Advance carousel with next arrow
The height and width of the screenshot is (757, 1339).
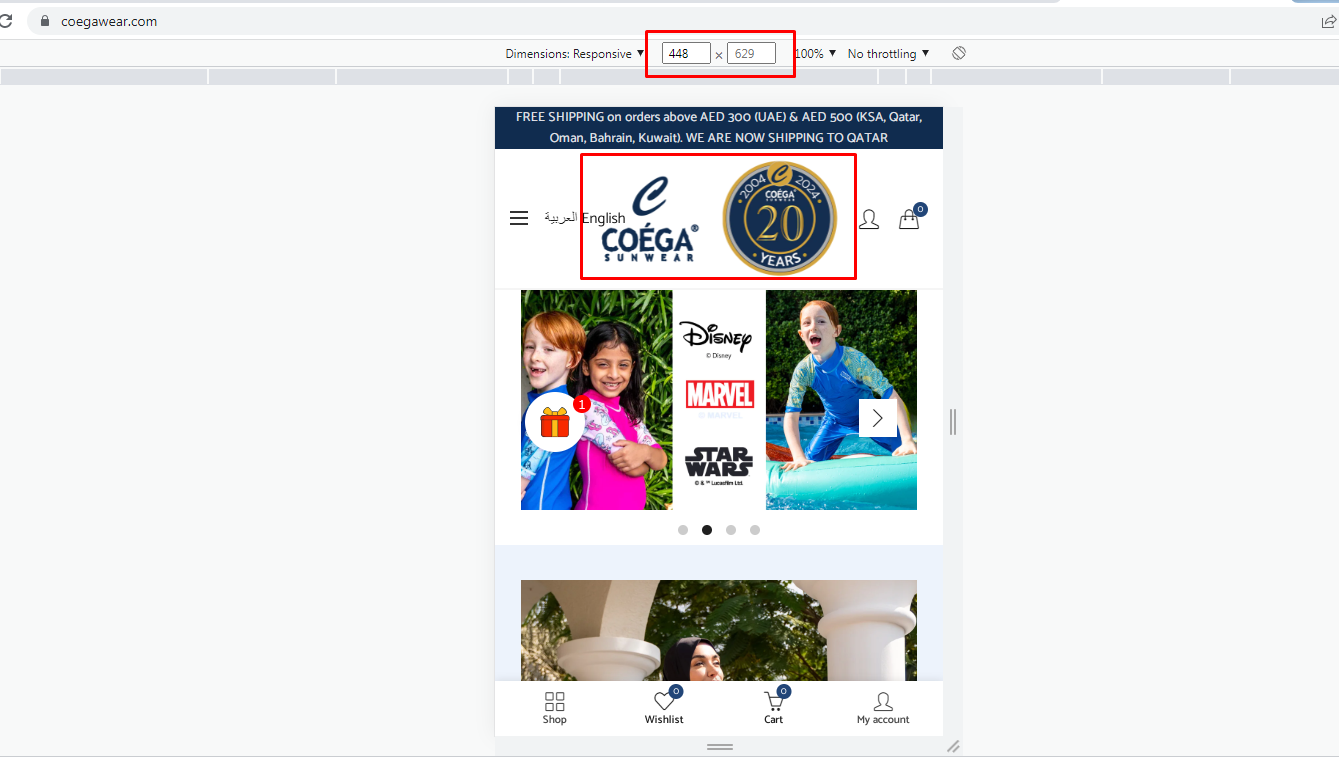[877, 418]
